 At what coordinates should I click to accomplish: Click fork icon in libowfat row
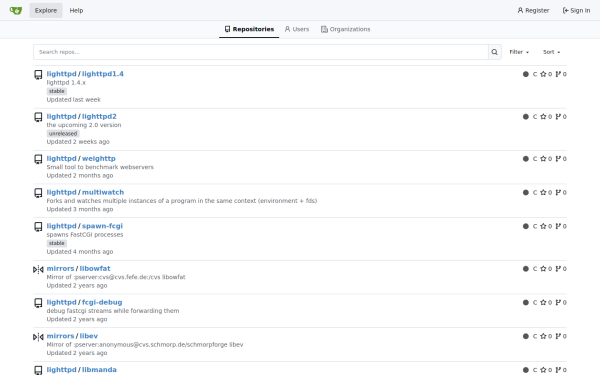558,269
